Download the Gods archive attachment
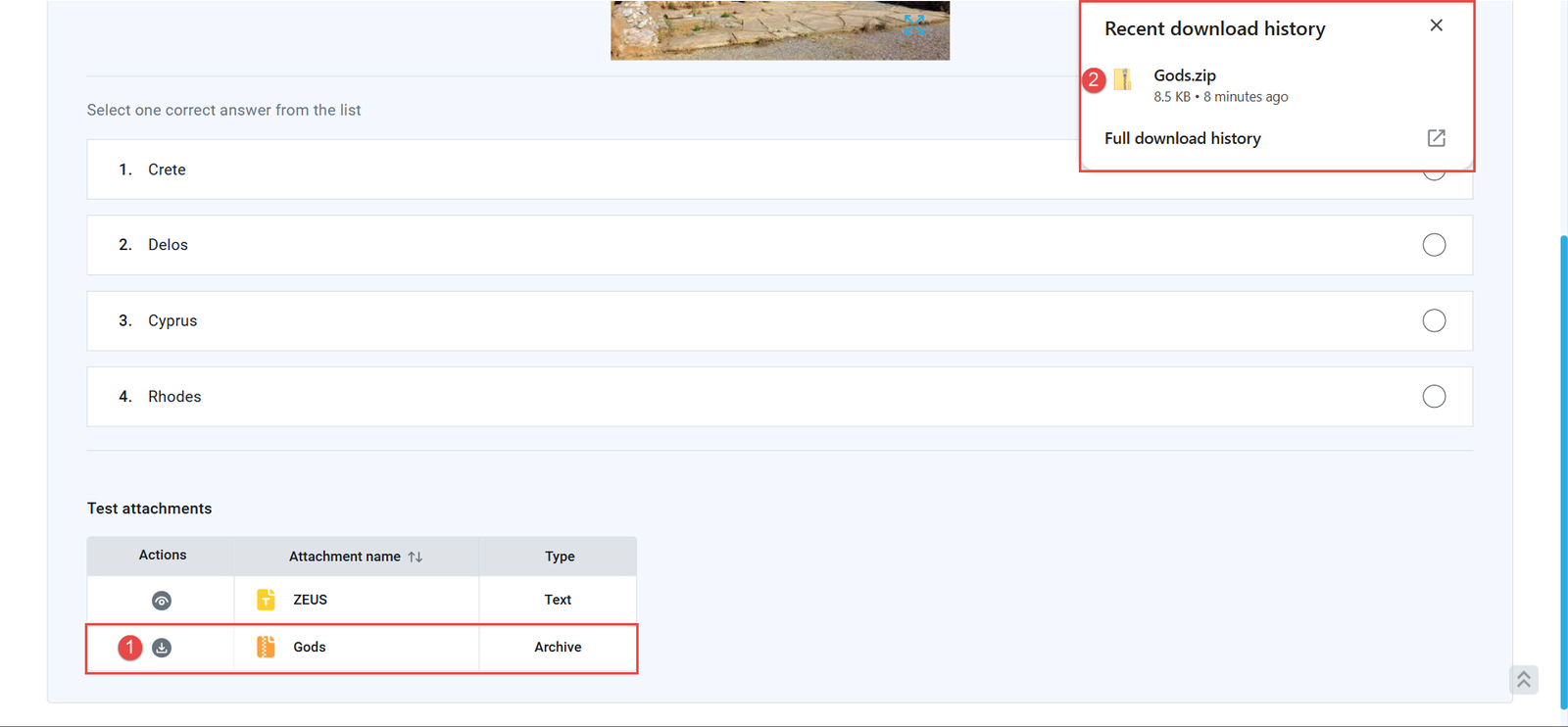1568x727 pixels. [162, 648]
